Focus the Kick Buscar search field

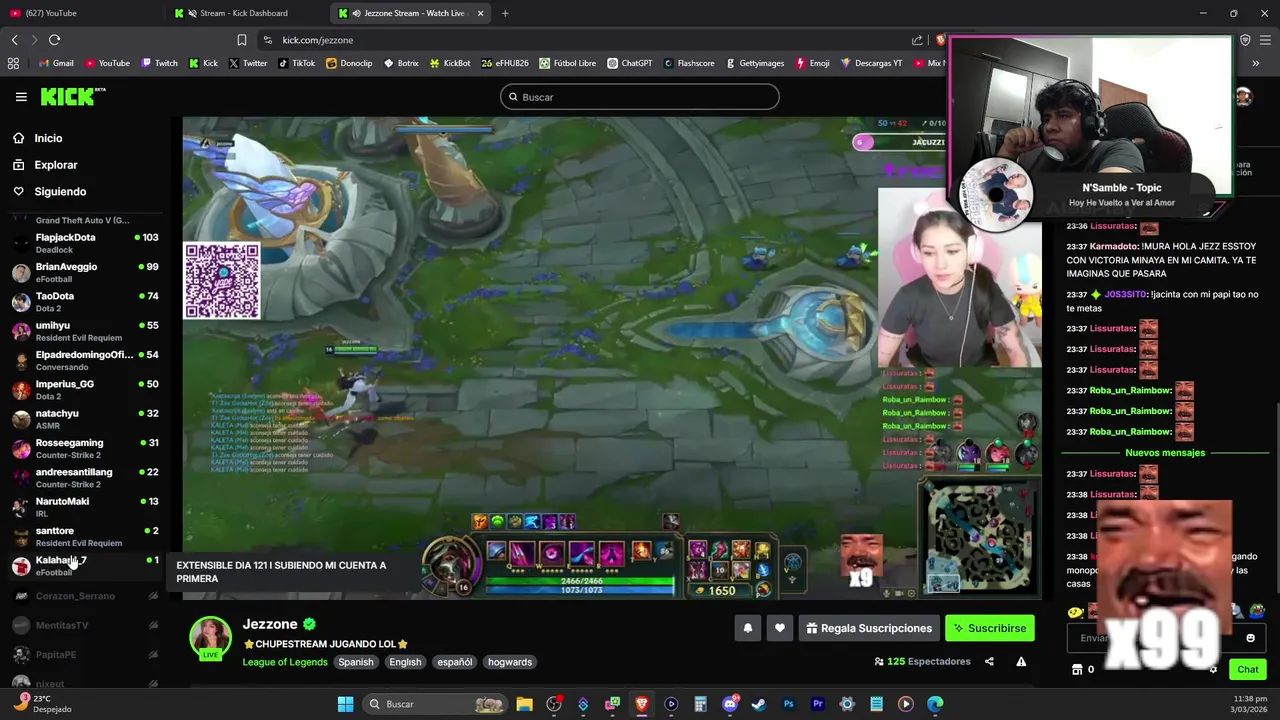pyautogui.click(x=639, y=97)
